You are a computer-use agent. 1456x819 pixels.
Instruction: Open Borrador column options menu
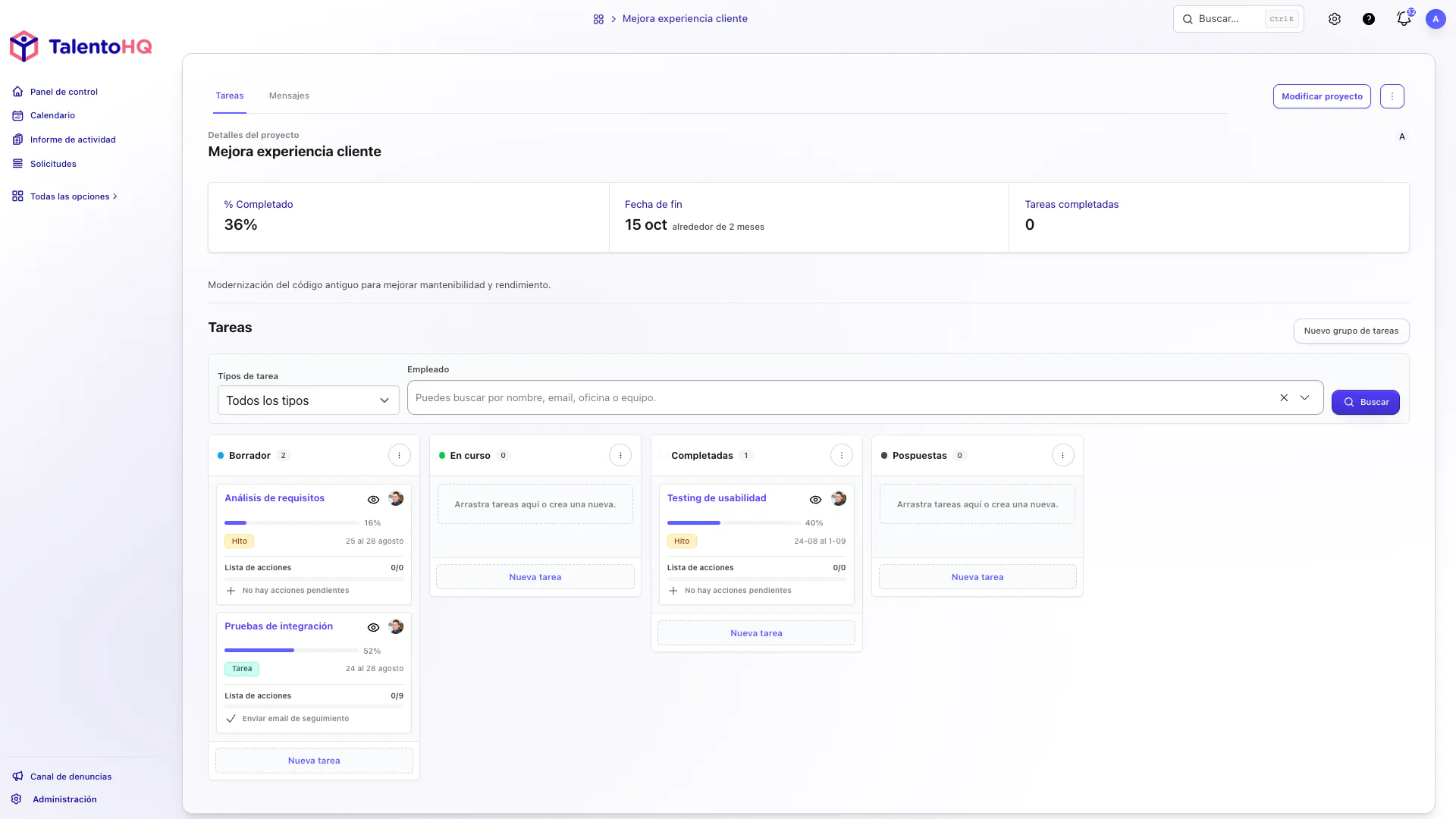pos(400,456)
